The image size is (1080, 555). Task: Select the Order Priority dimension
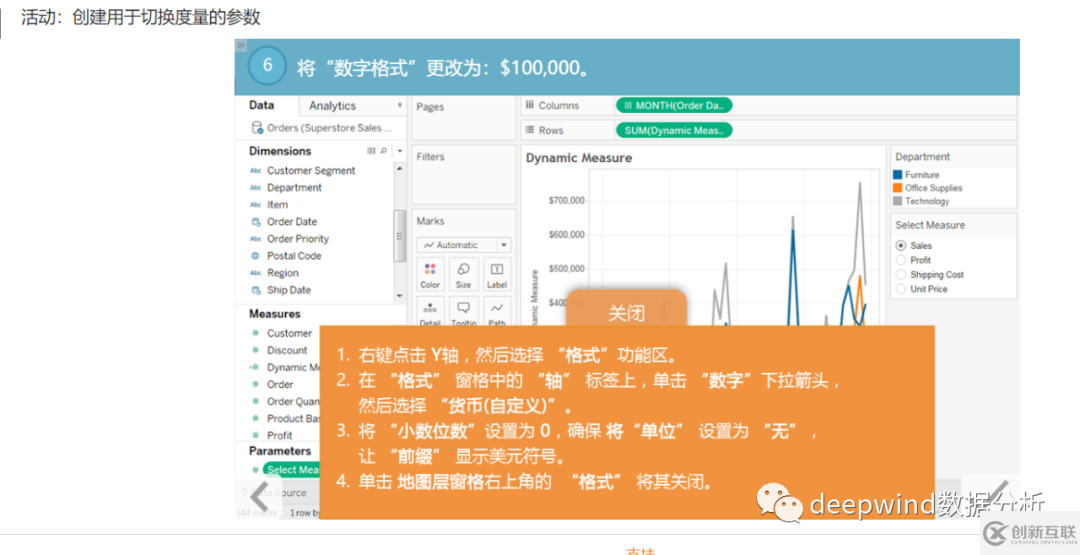298,239
